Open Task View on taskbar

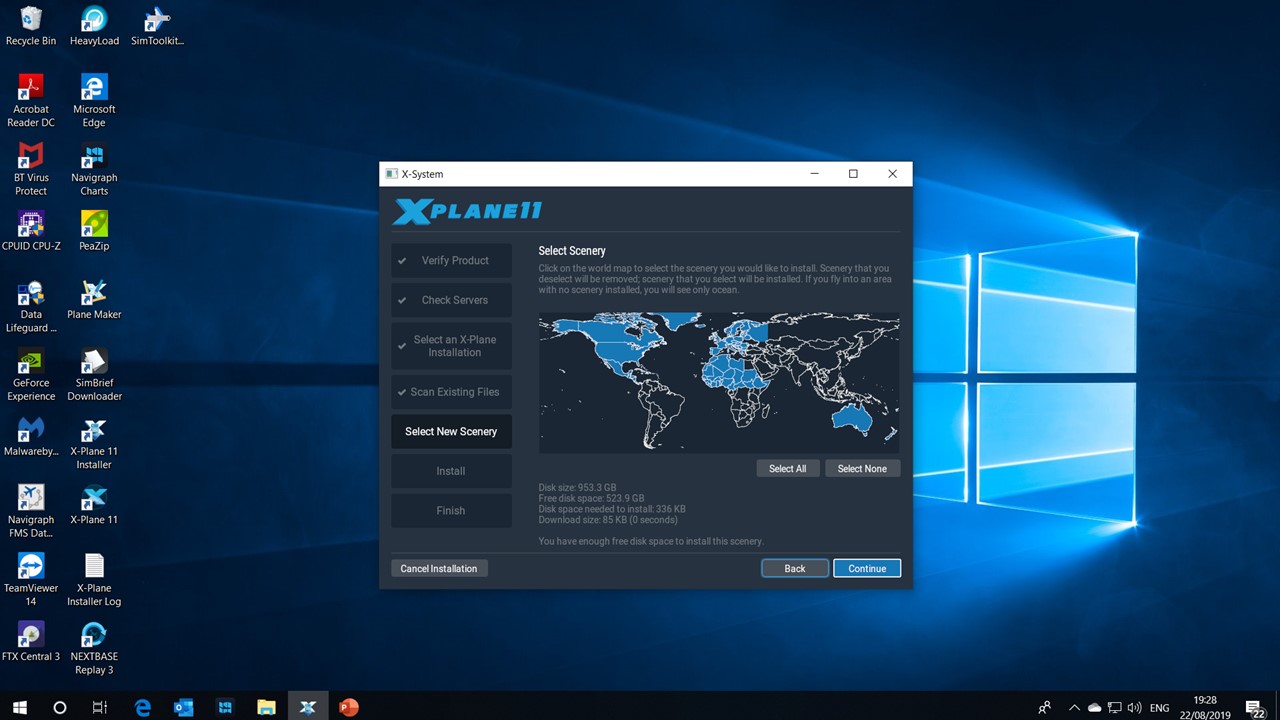pyautogui.click(x=100, y=707)
